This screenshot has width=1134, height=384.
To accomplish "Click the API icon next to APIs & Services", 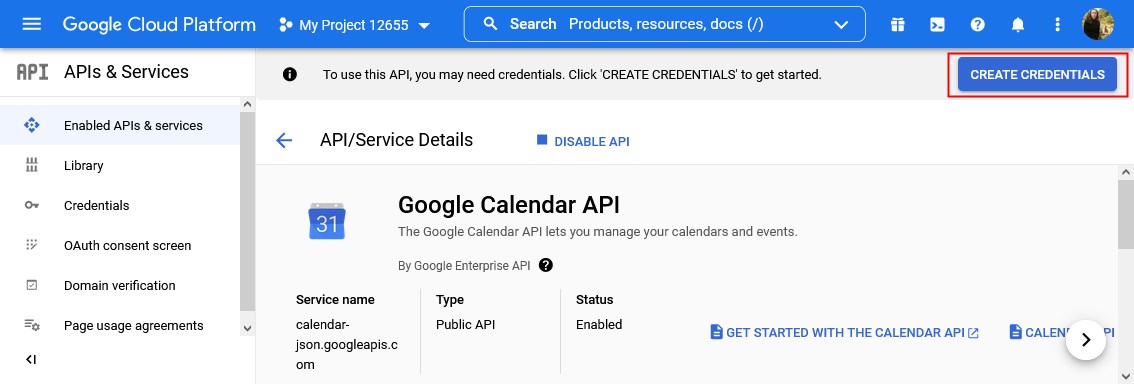I will tap(33, 72).
